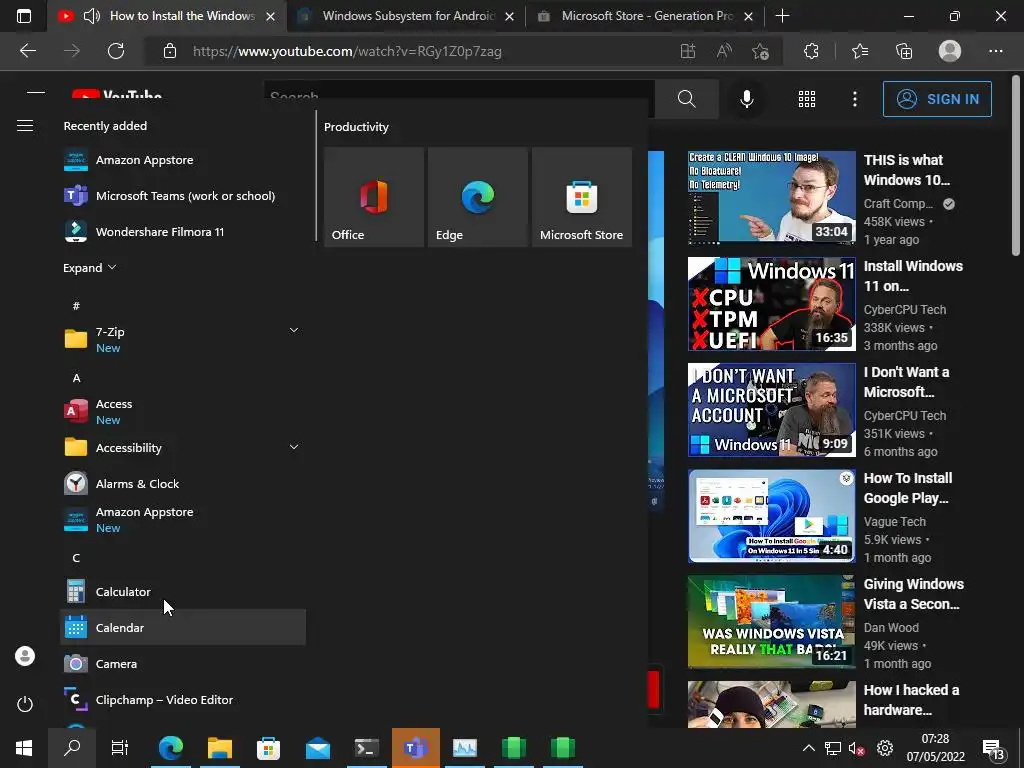
Task: Click the SIGN IN button
Action: [937, 99]
